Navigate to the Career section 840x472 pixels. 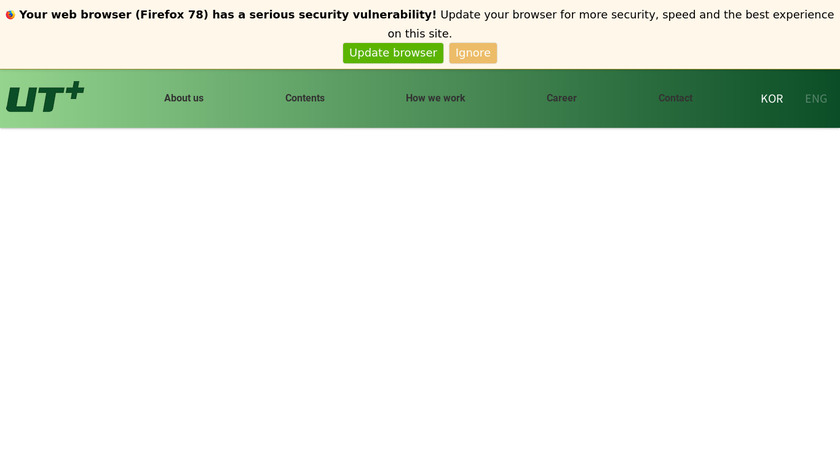click(561, 98)
